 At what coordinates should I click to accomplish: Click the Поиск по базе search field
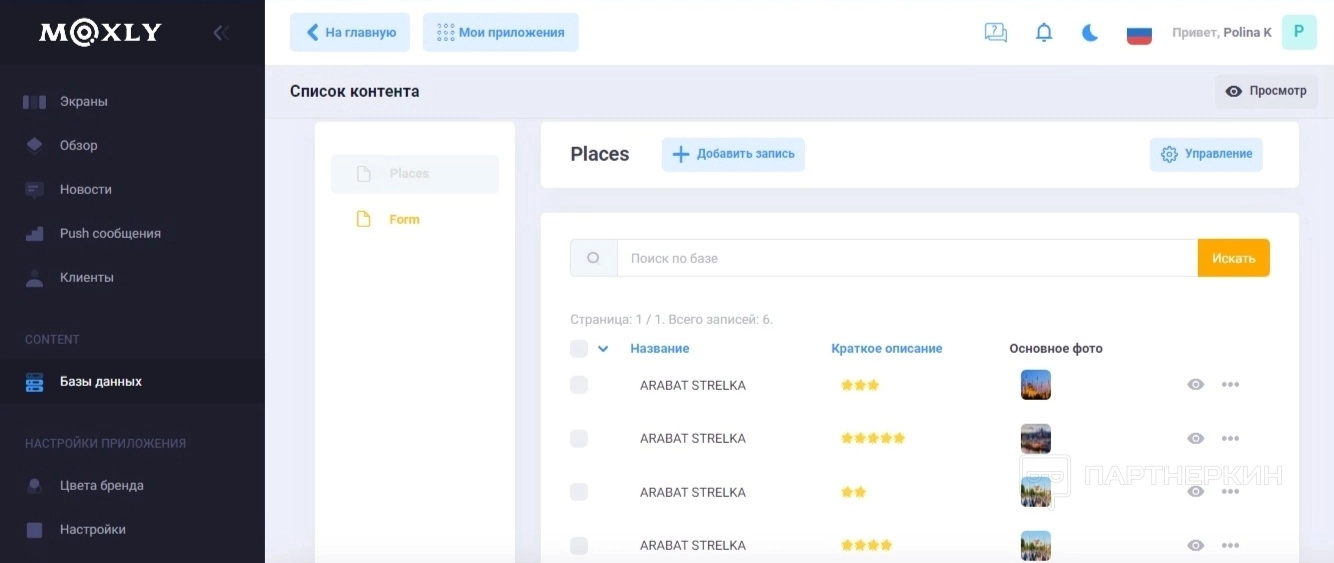(x=906, y=258)
